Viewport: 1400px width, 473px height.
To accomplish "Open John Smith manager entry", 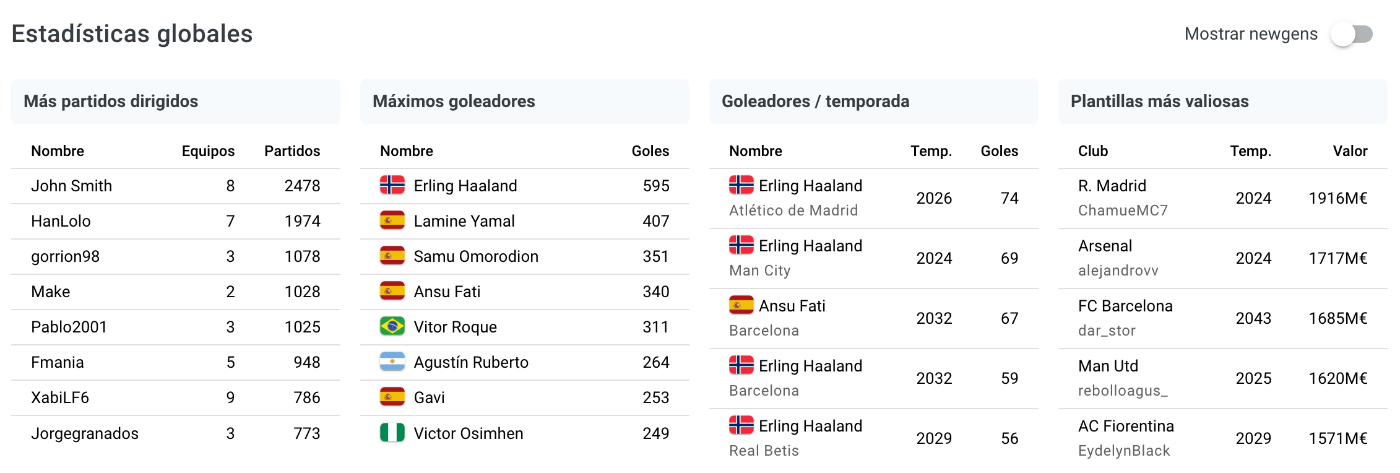I will point(175,186).
